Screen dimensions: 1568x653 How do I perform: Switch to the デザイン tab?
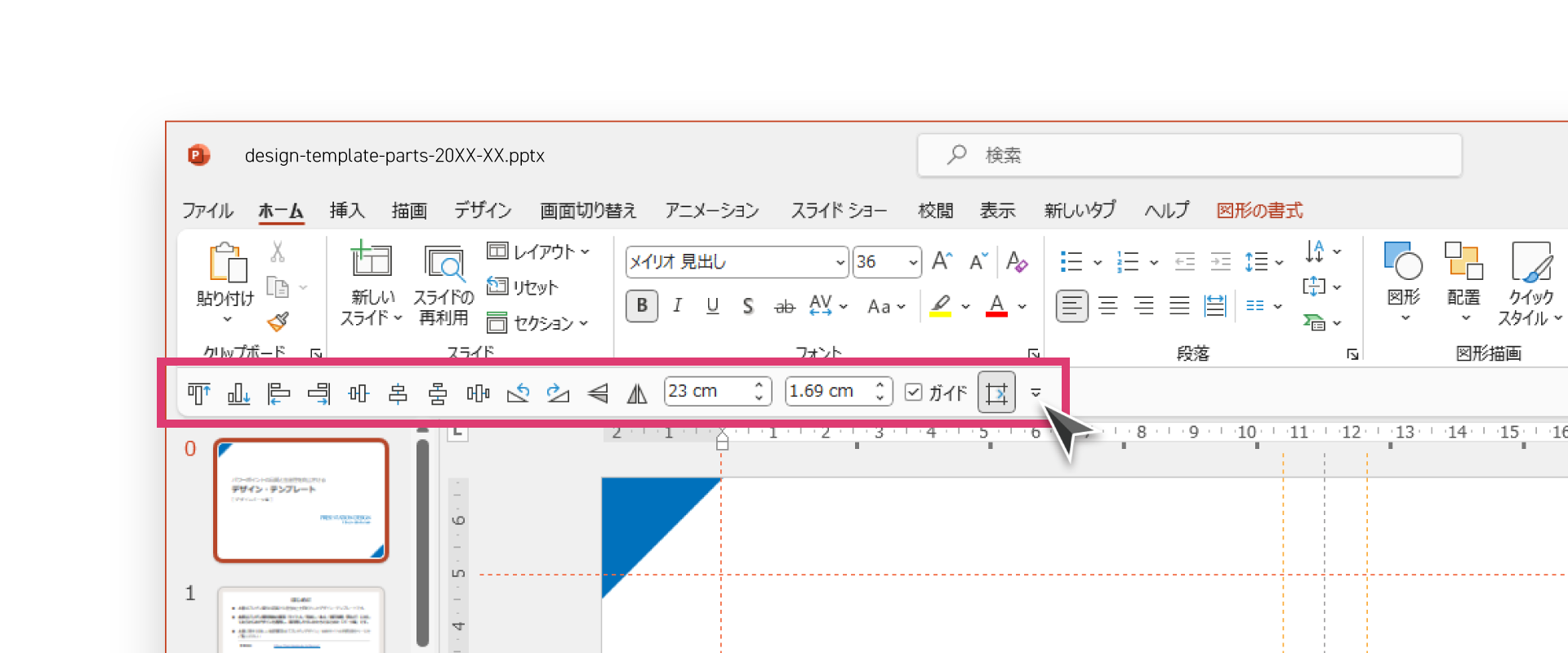tap(483, 211)
